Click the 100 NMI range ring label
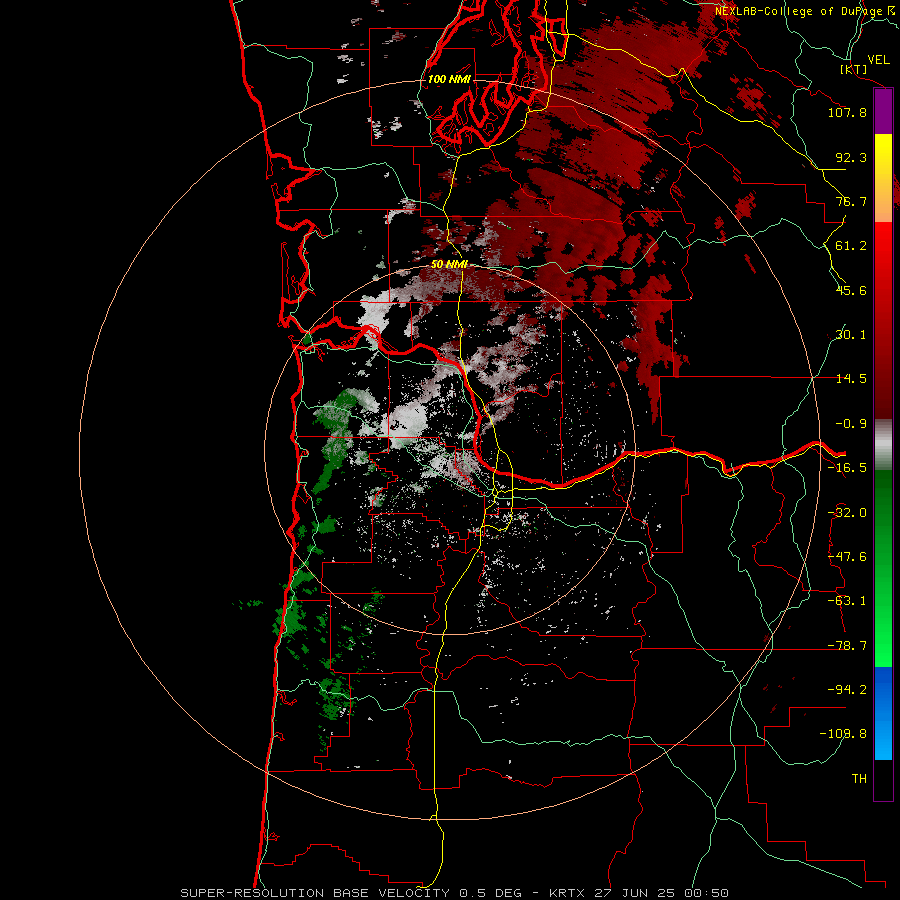 point(449,79)
